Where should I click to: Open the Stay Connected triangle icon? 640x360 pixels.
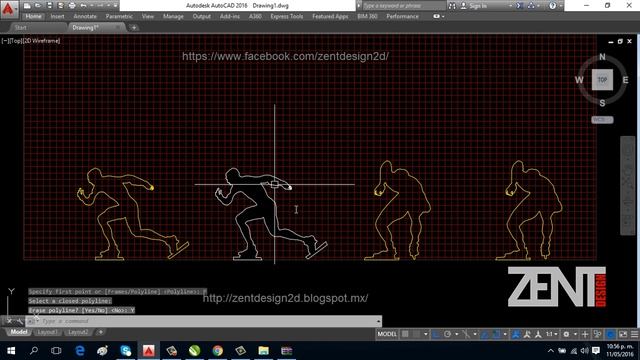(531, 6)
